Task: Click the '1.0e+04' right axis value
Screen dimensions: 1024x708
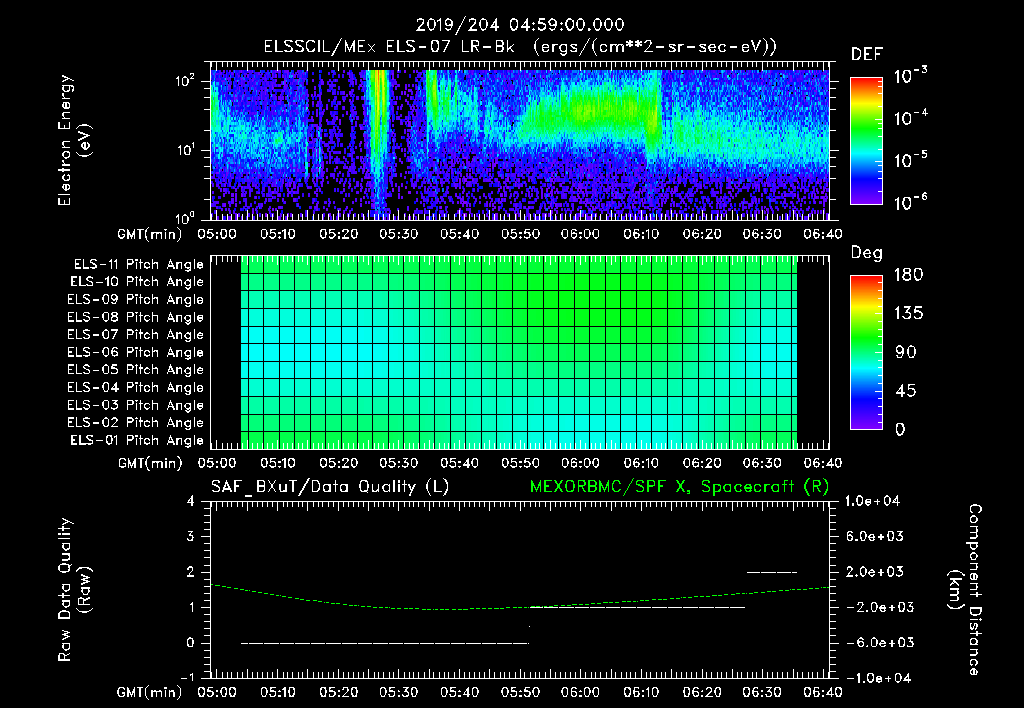Action: (x=872, y=501)
